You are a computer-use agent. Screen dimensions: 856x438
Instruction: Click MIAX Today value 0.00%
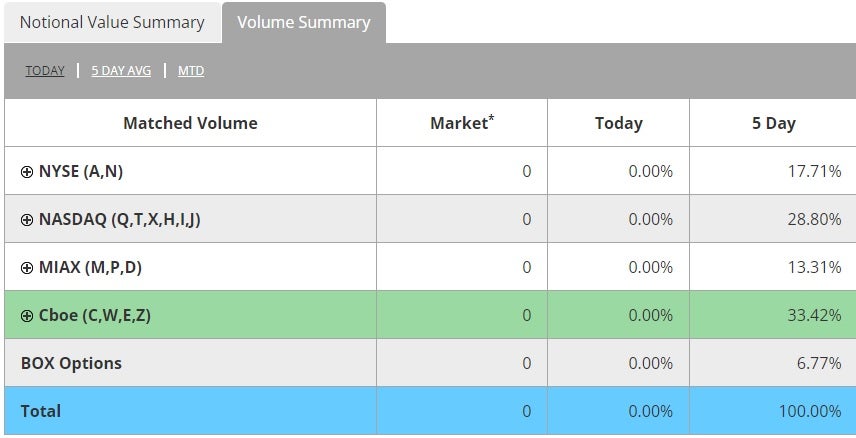[651, 268]
